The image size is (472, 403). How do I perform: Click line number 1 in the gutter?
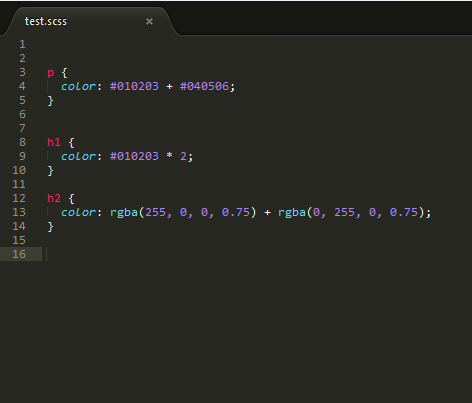(22, 44)
